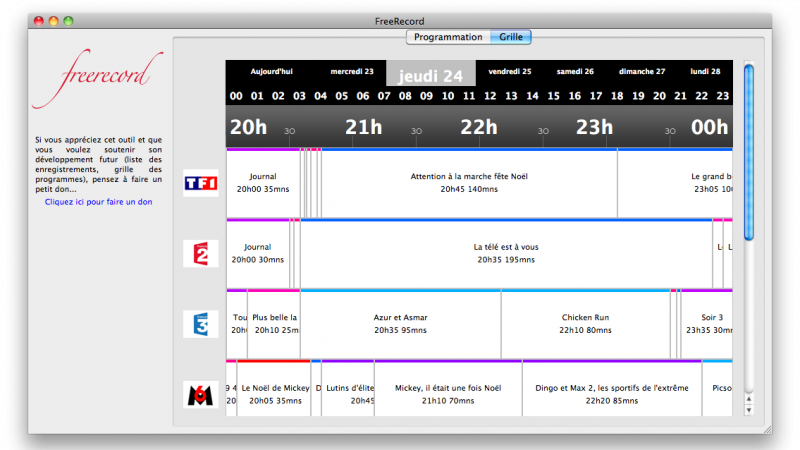Select 'La télé est à vous' program
Screen dimensions: 800x450
pos(506,254)
